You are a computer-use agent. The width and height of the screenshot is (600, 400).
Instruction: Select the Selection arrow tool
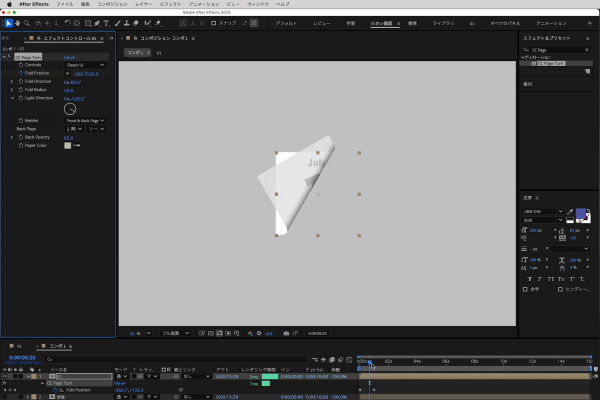tap(8, 23)
